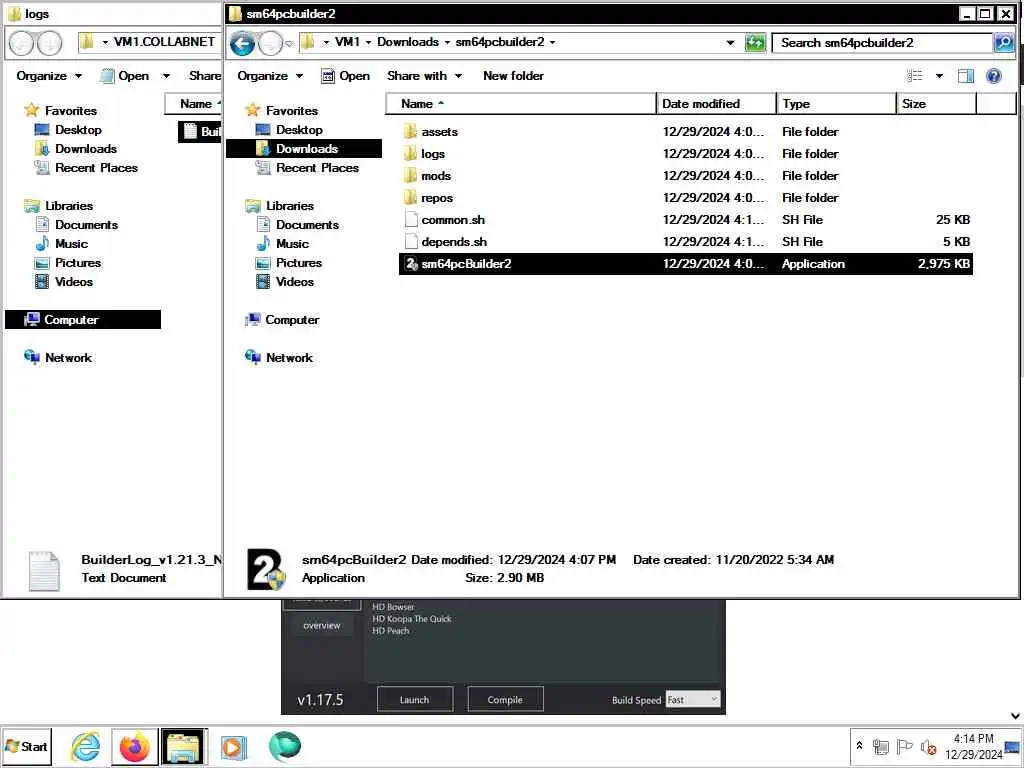Open the Share with dropdown
This screenshot has width=1024, height=768.
click(x=424, y=76)
